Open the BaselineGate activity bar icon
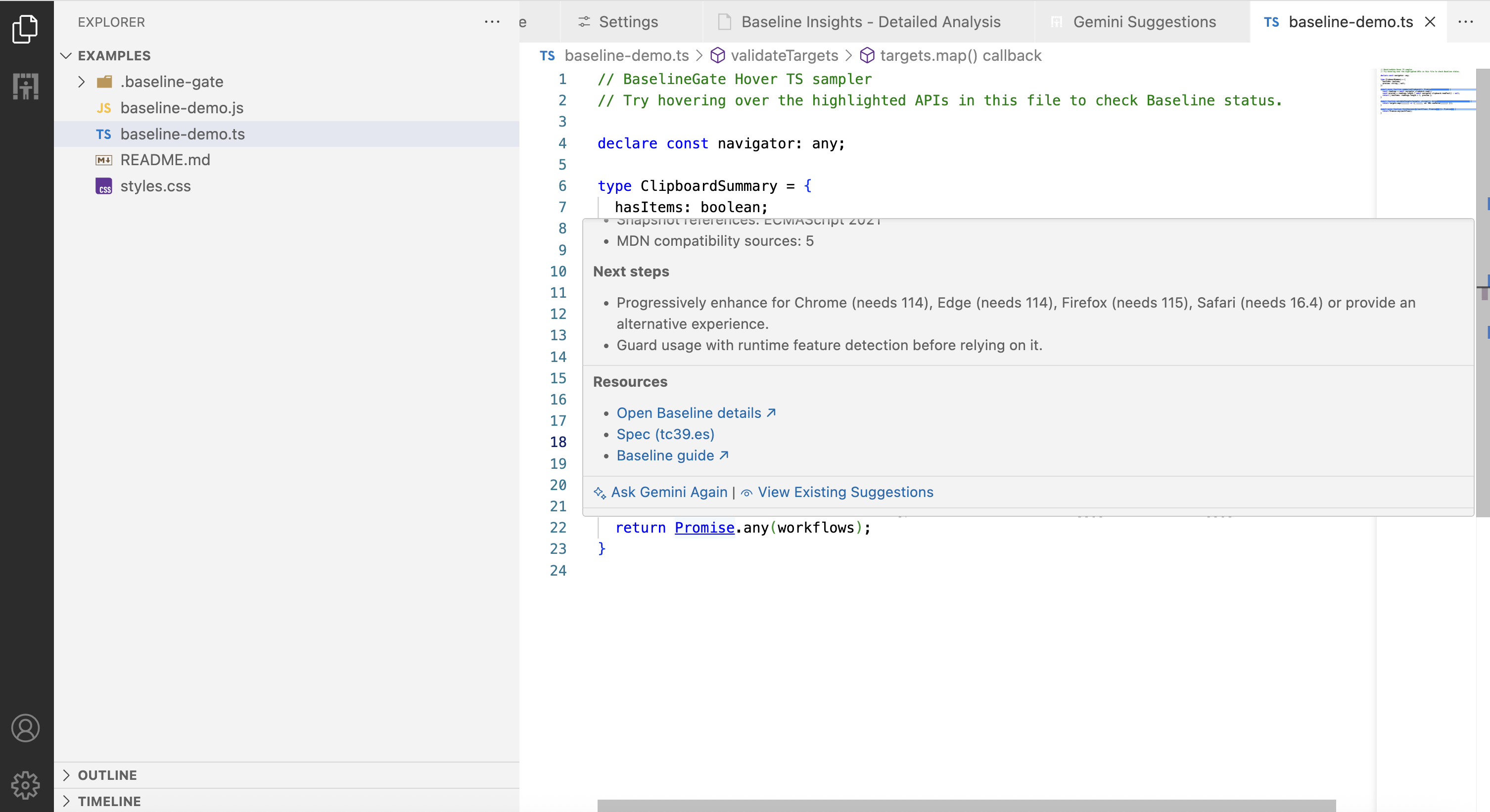This screenshot has height=812, width=1490. click(x=25, y=86)
